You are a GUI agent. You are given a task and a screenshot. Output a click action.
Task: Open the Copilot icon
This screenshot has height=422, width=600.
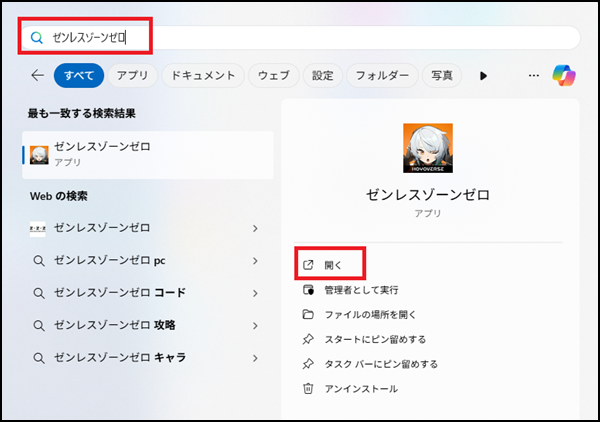[x=564, y=75]
